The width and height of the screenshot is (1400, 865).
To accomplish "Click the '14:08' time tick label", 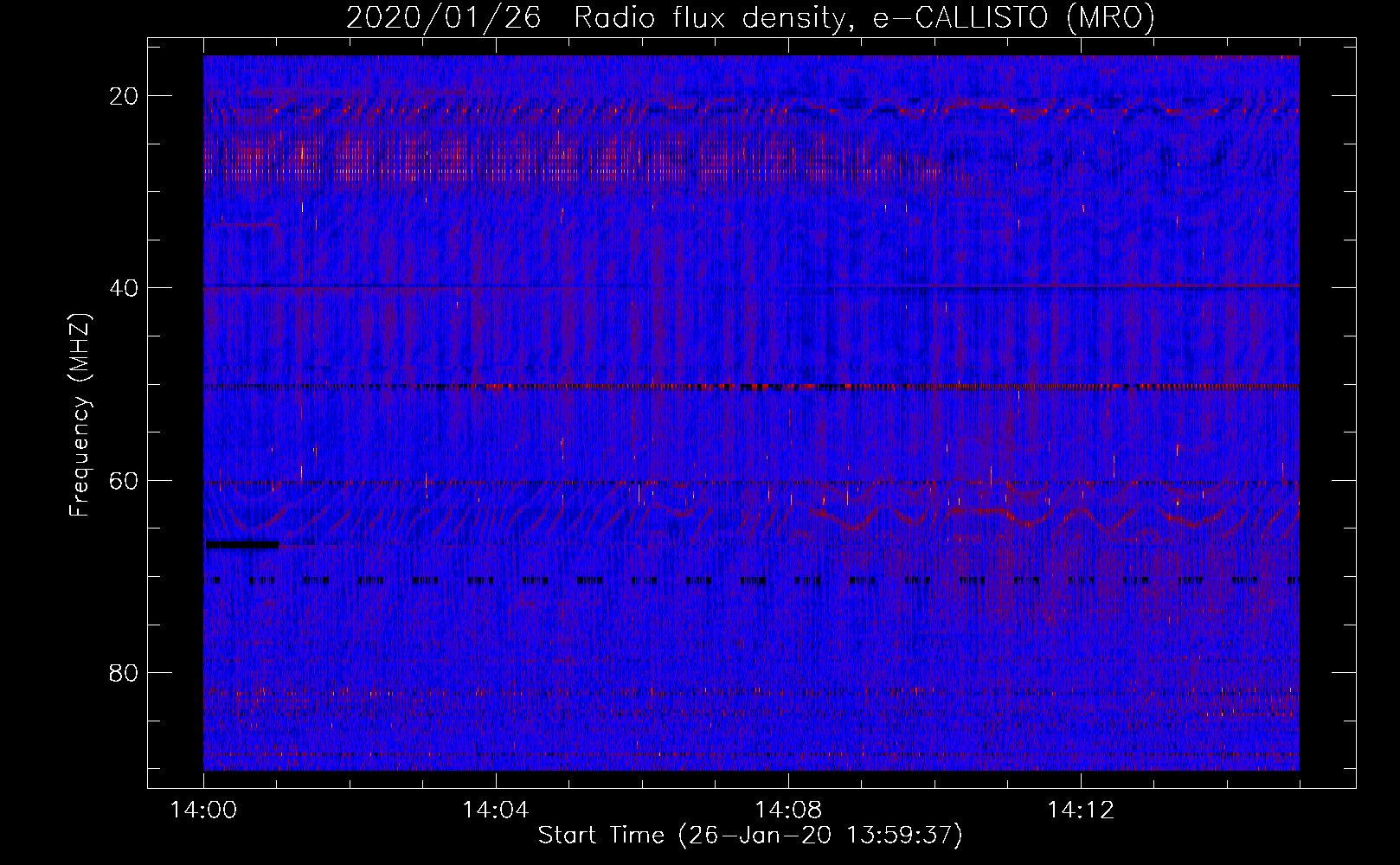I will [x=788, y=811].
